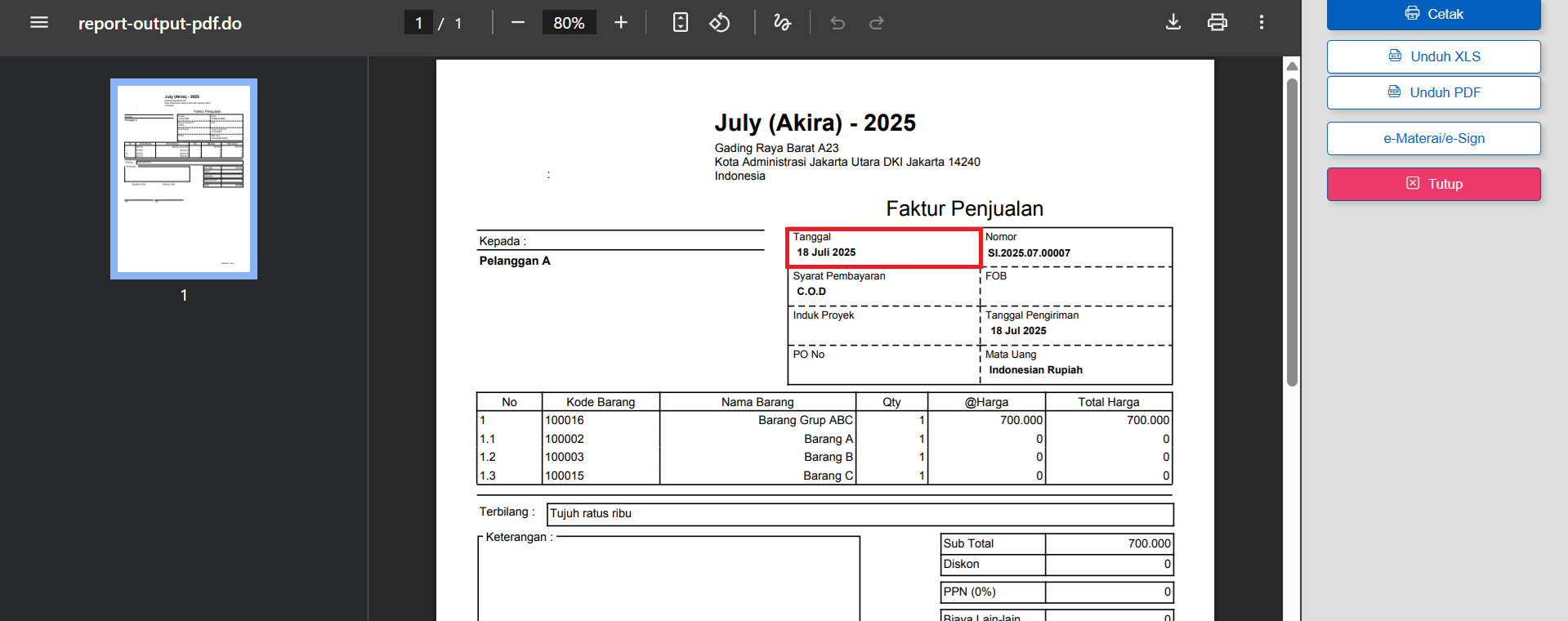Download the PDF file
Screen dimensions: 1568x621
tap(1173, 23)
